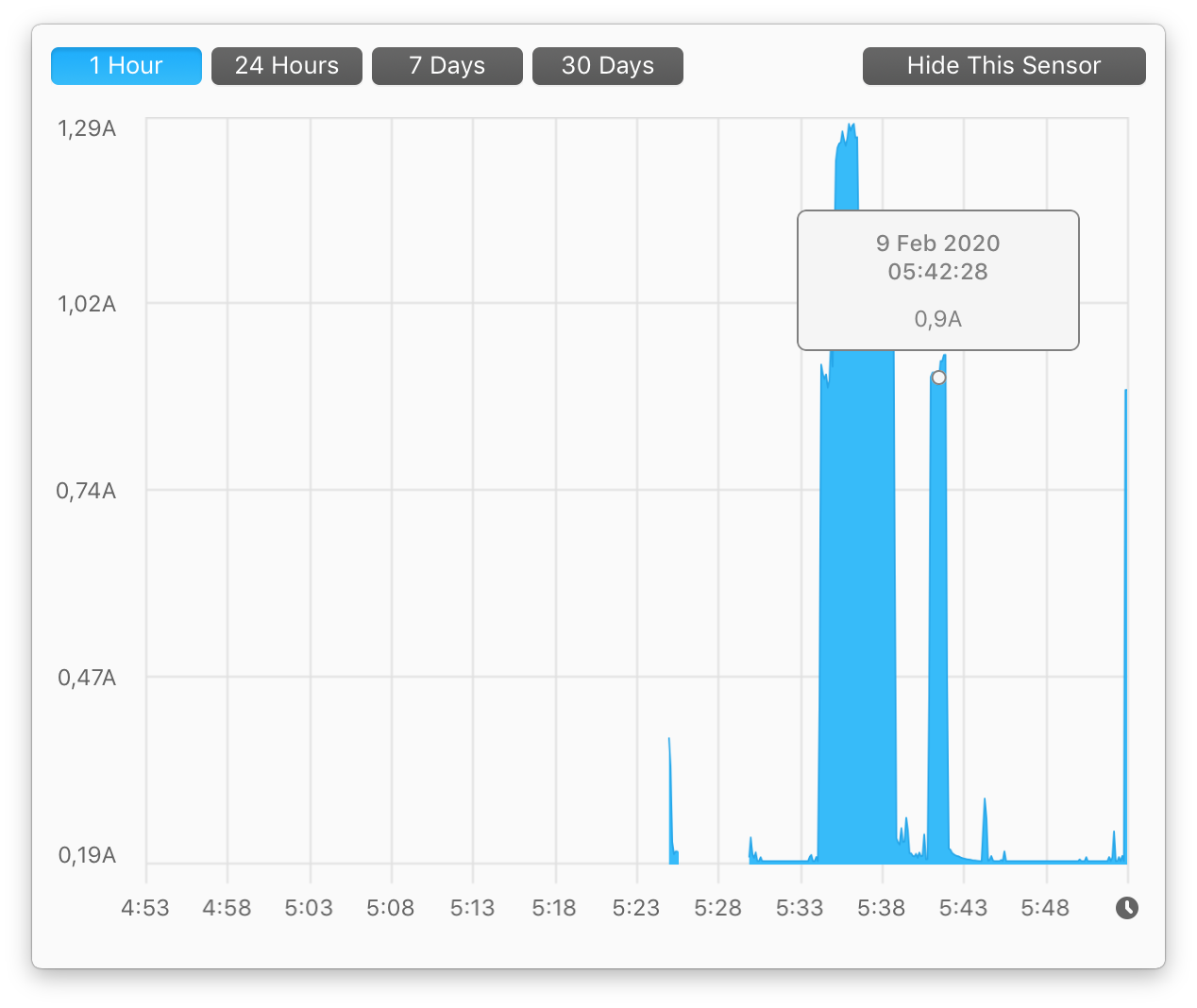The image size is (1197, 1008).
Task: Click the clock icon below the chart
Action: coord(1128,908)
